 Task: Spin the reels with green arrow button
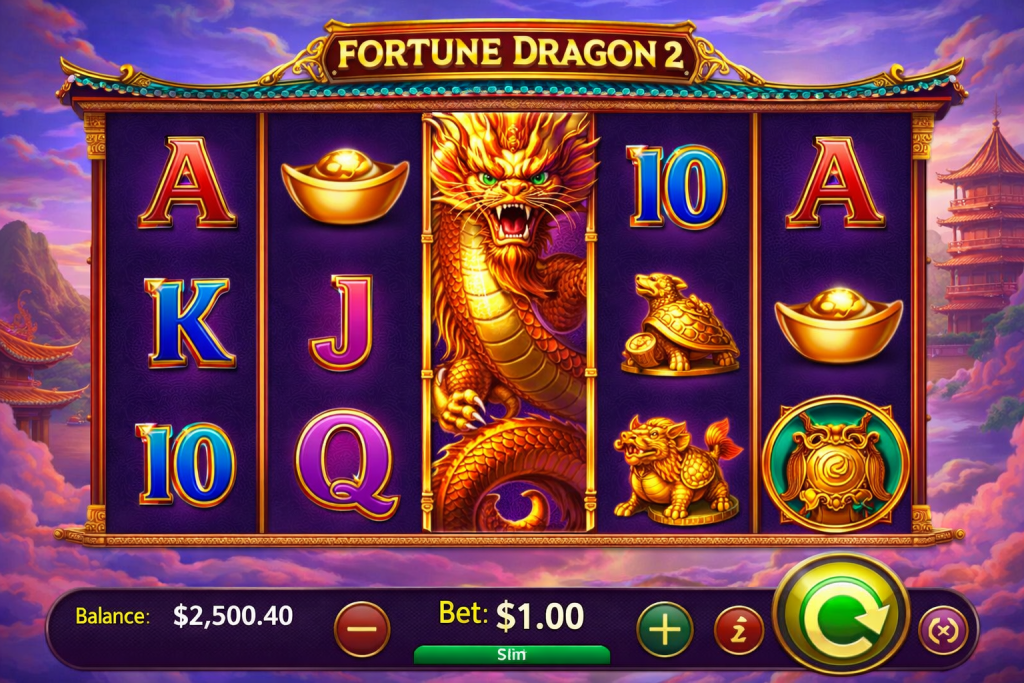841,616
